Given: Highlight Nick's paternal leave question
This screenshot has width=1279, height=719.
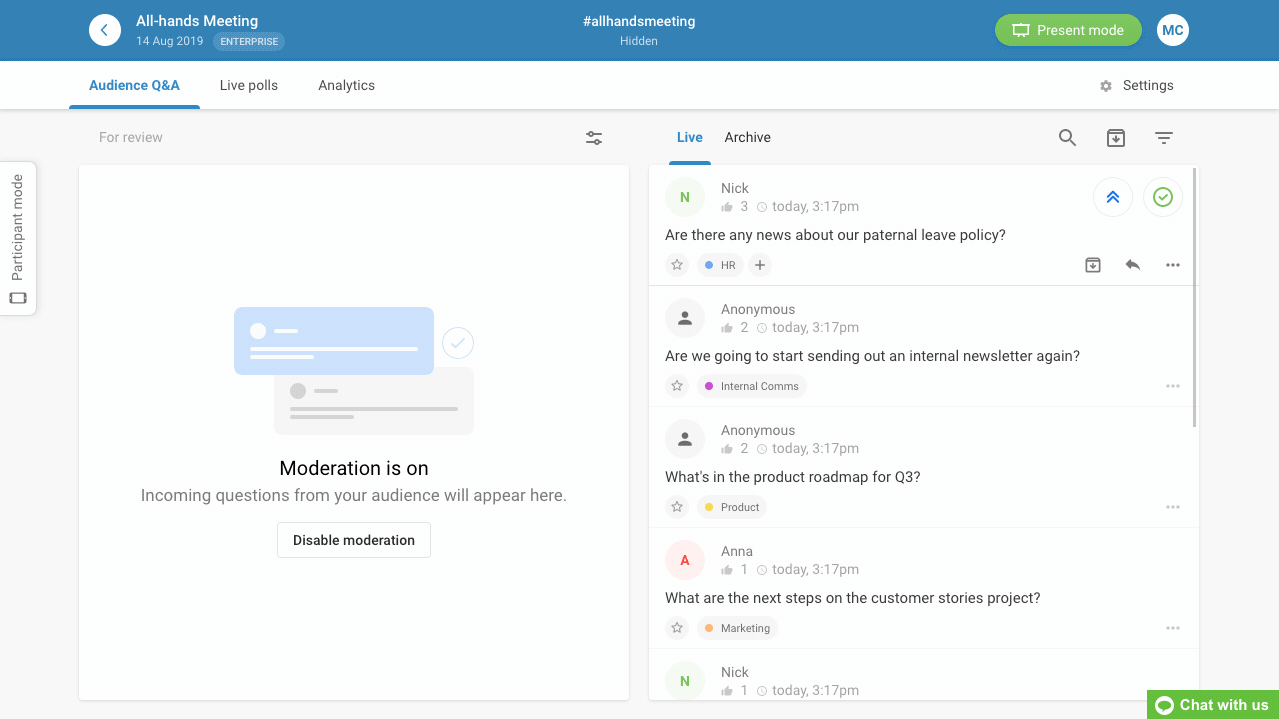Looking at the screenshot, I should point(1113,198).
